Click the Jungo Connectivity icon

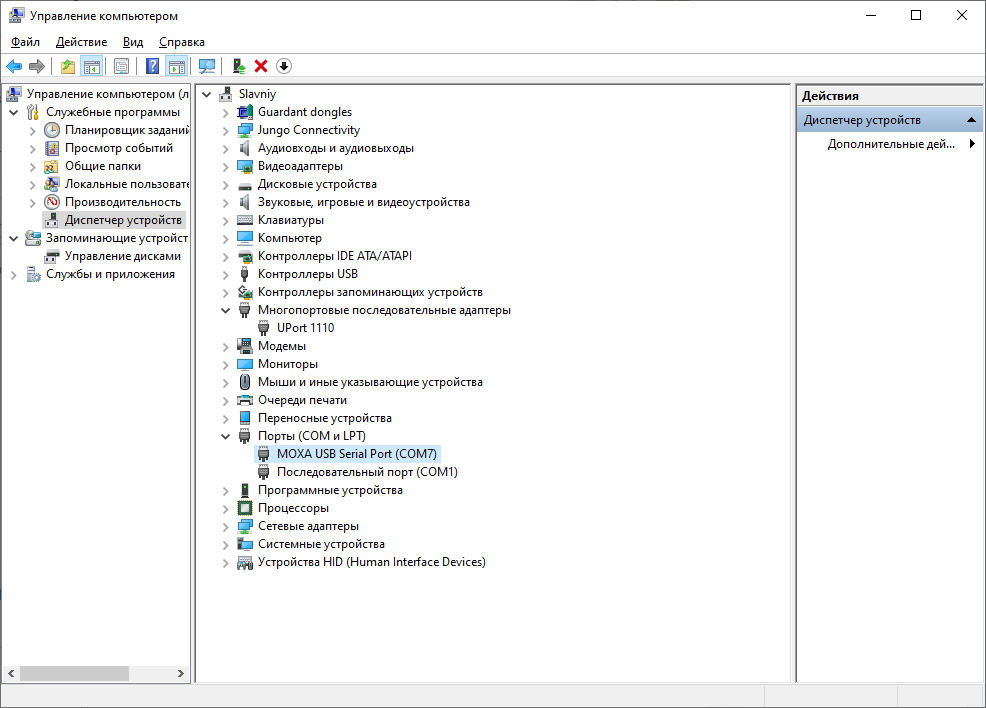[x=245, y=130]
